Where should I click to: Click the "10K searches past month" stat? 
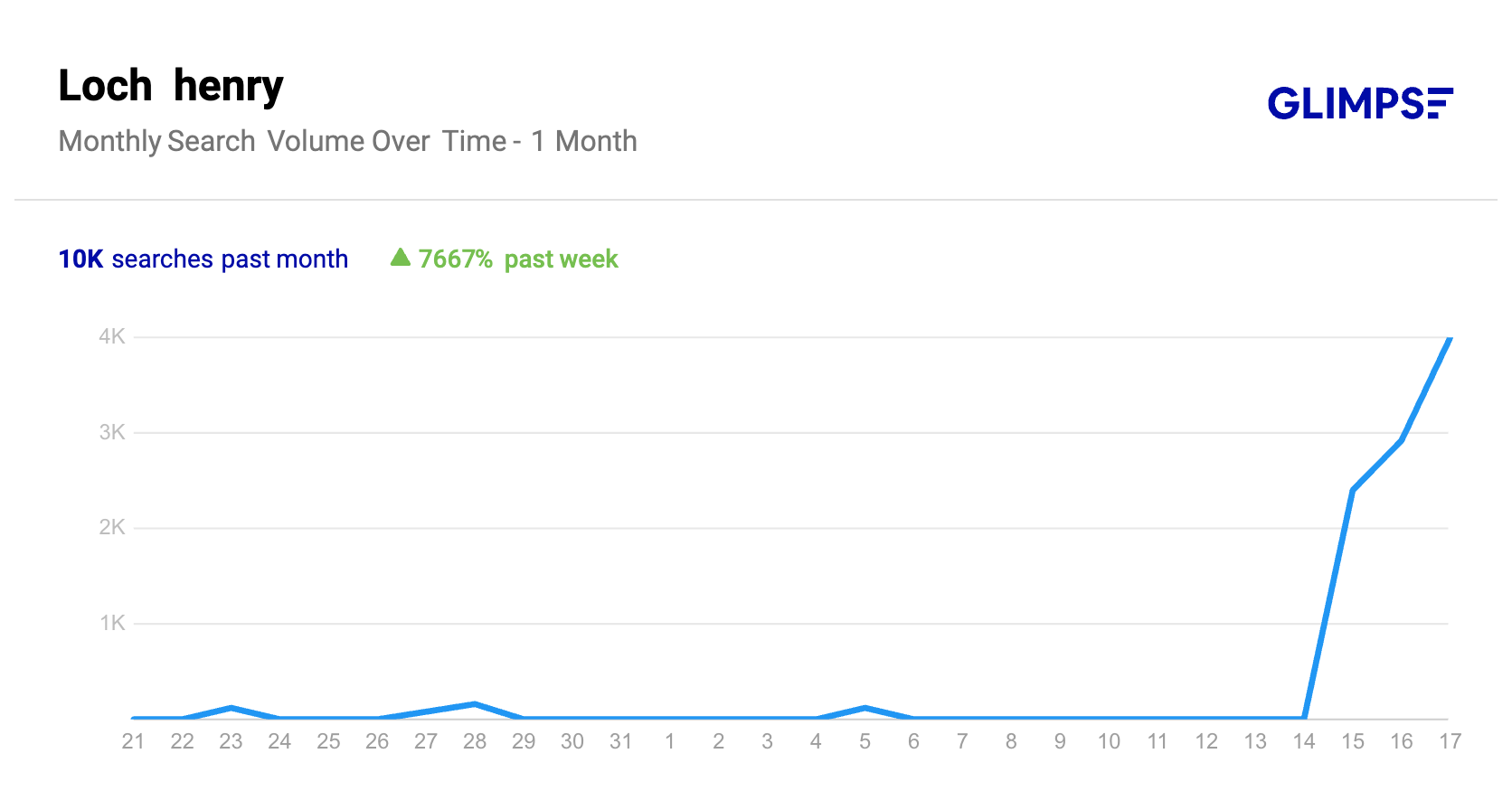pos(203,259)
